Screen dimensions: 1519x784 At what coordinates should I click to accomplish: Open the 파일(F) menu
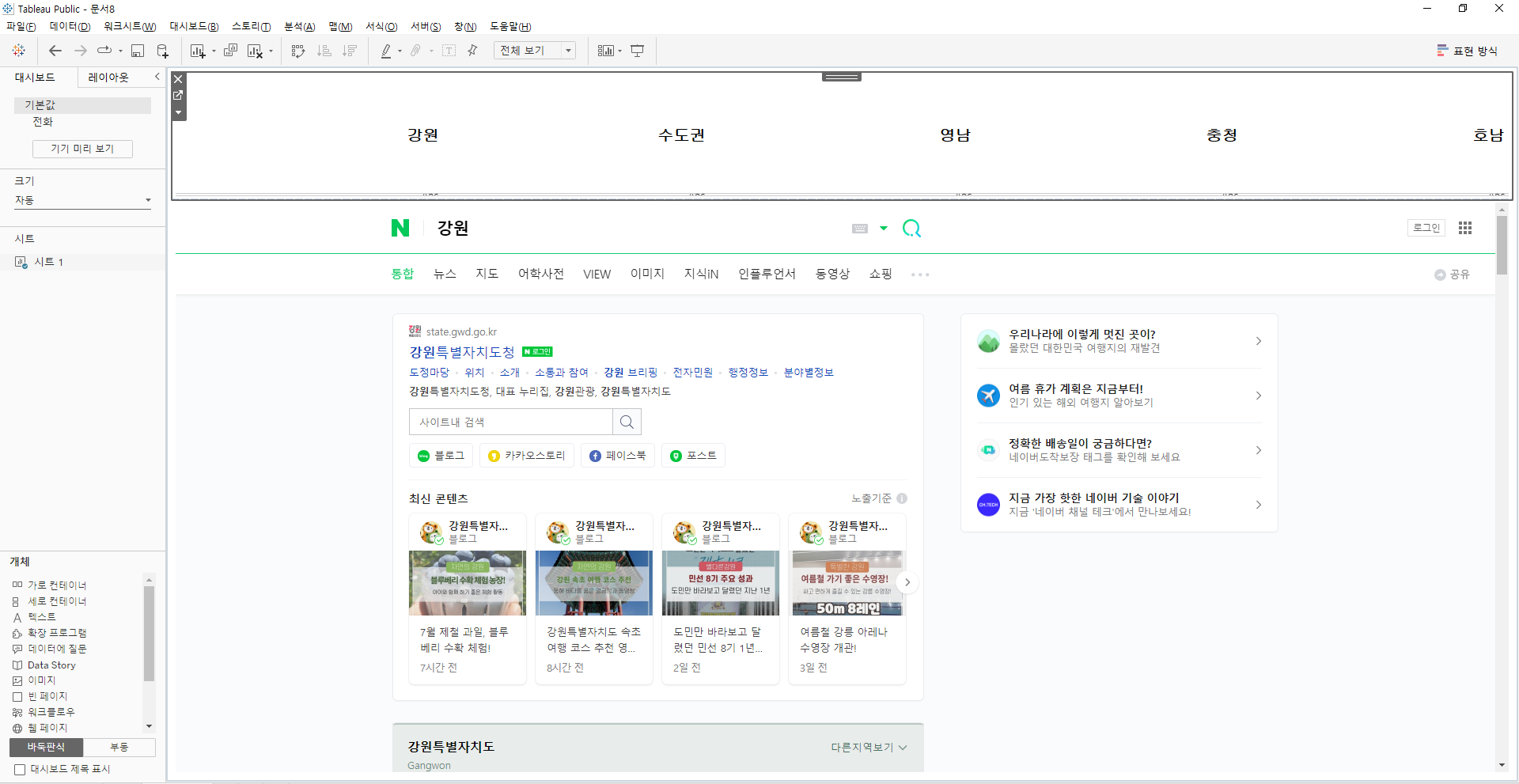21,27
